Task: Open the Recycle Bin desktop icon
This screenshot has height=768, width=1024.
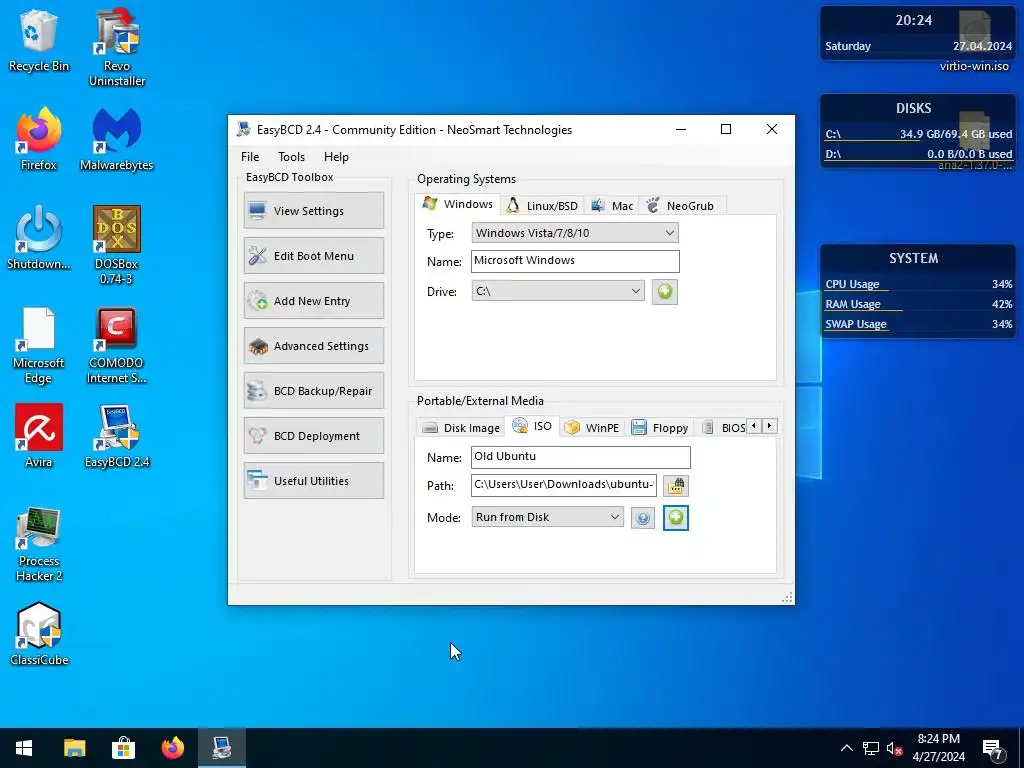Action: (x=39, y=40)
